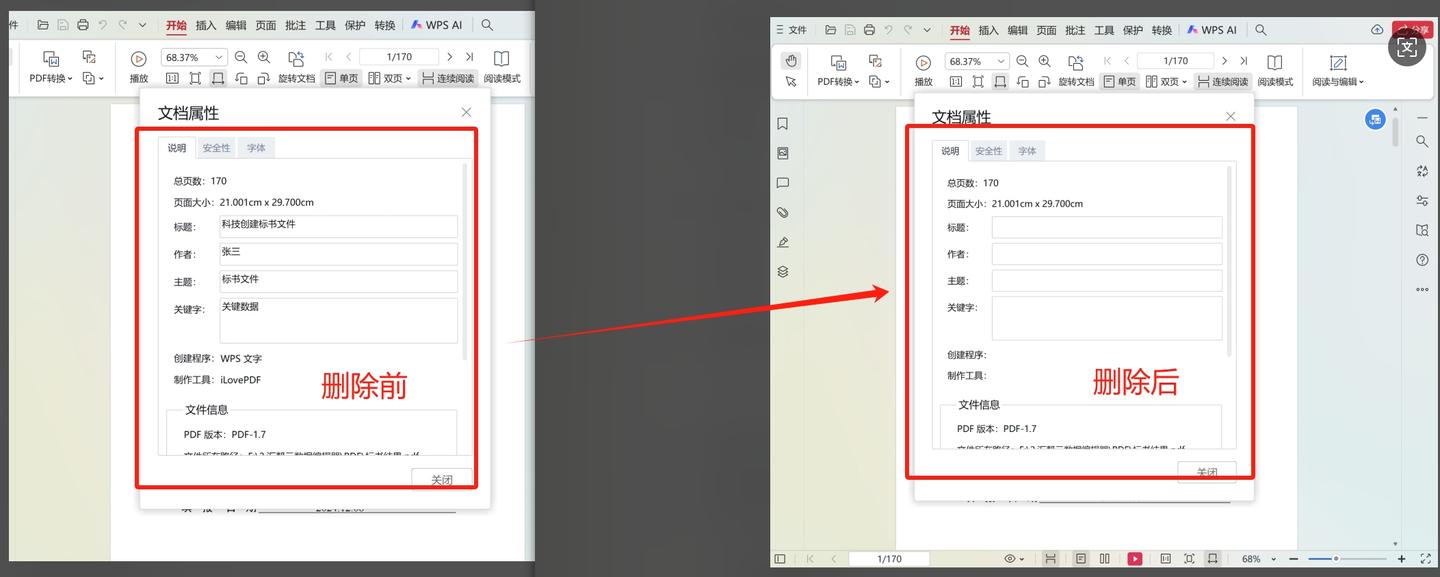Click zoom in icon in right window toolbar
The image size is (1440, 577).
tap(1045, 61)
